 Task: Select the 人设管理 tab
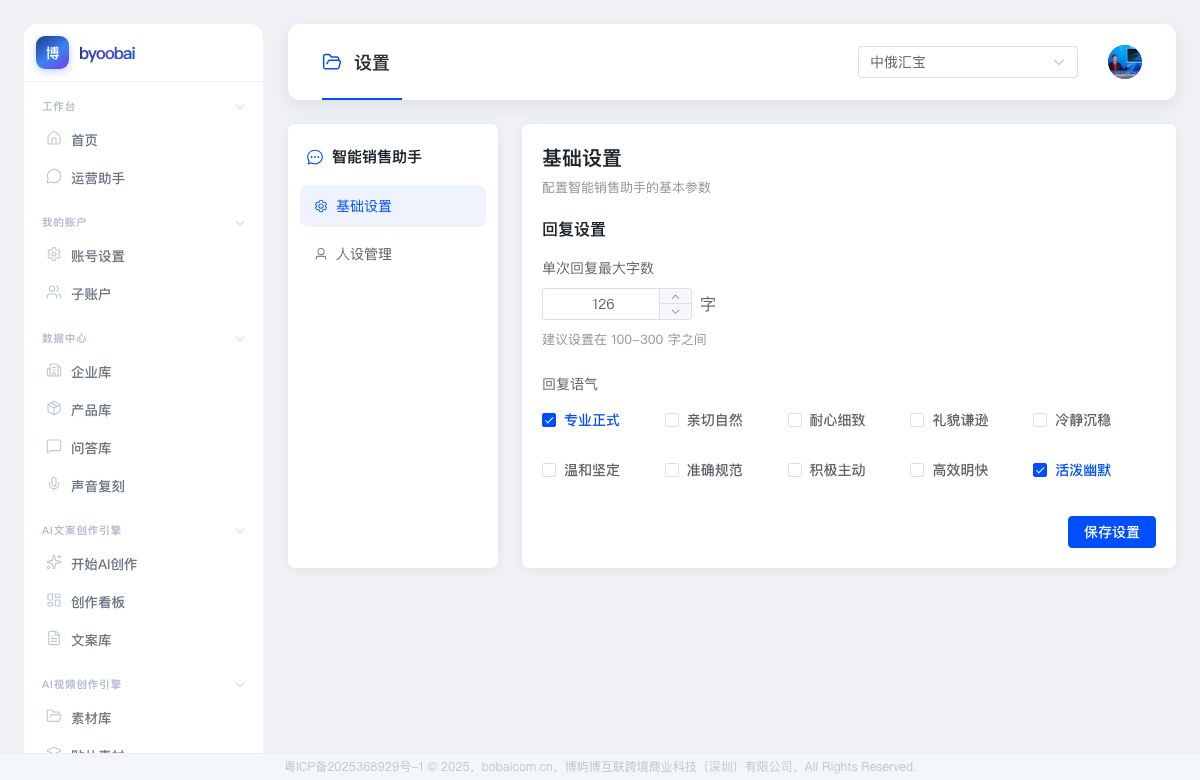pos(393,254)
